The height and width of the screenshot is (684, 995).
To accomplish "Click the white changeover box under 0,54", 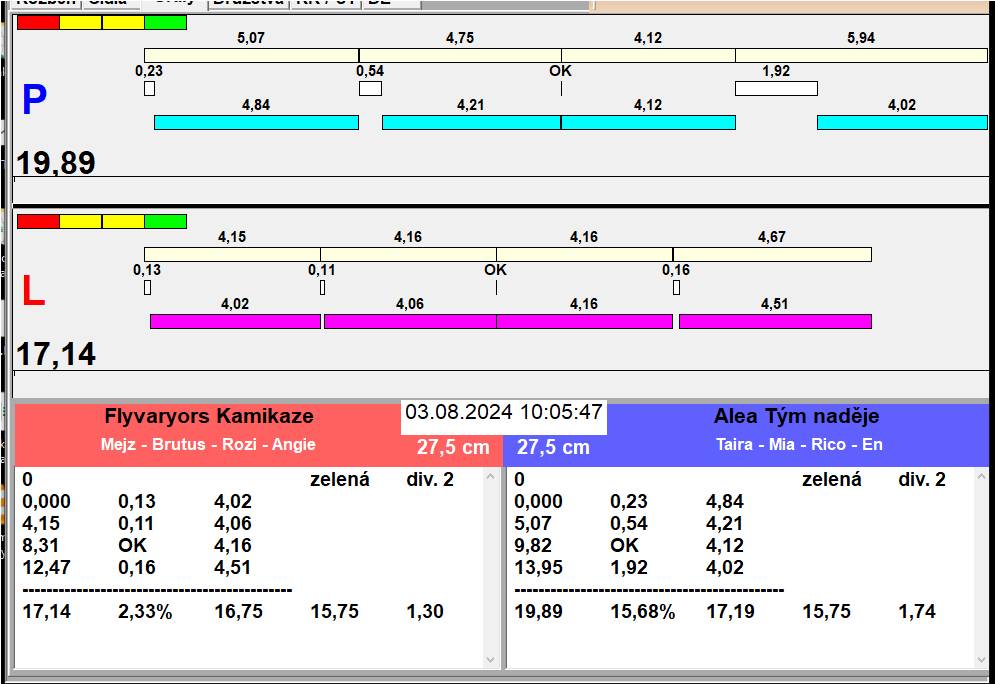I will [x=370, y=88].
